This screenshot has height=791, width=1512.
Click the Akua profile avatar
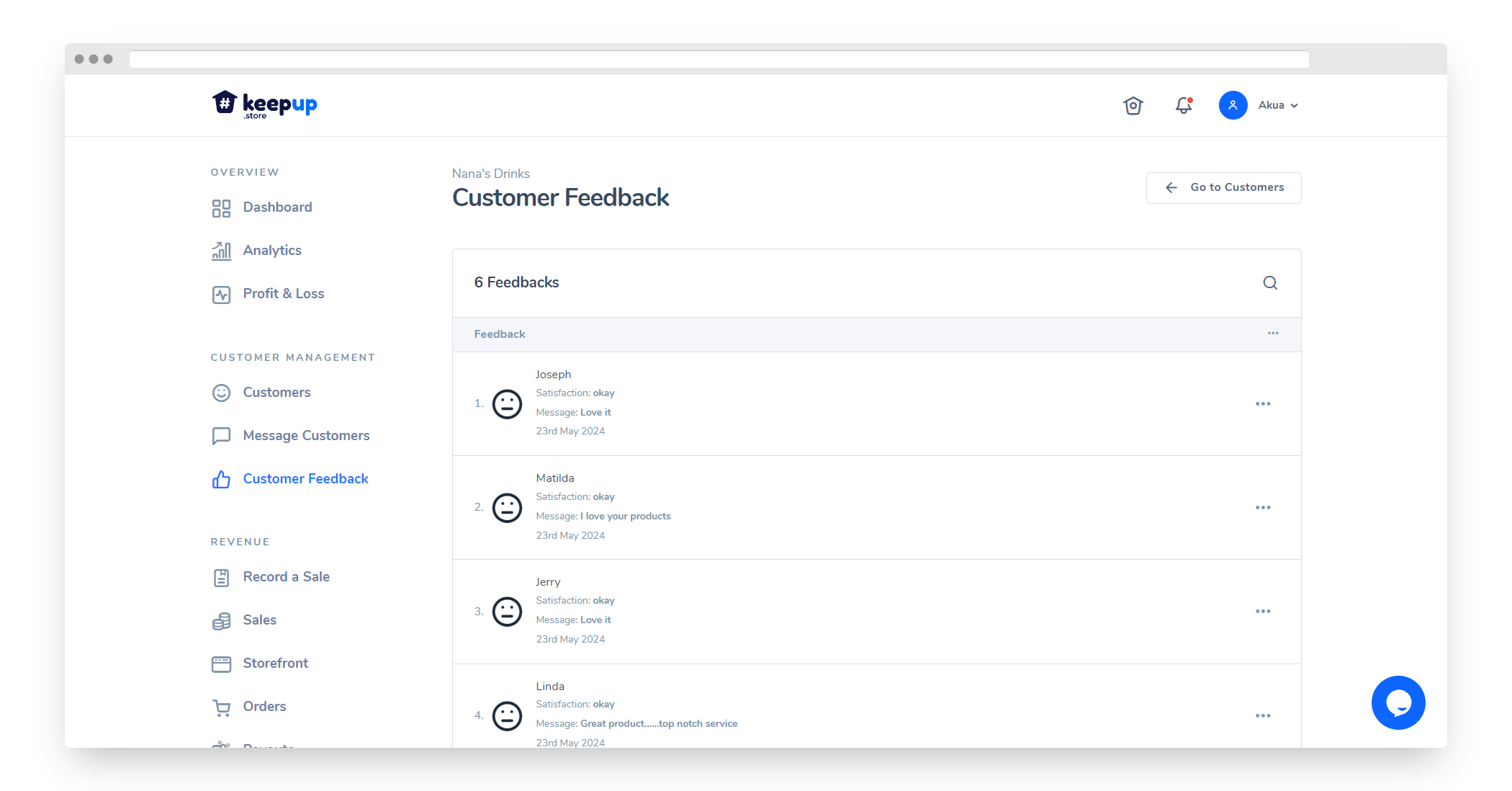tap(1233, 105)
